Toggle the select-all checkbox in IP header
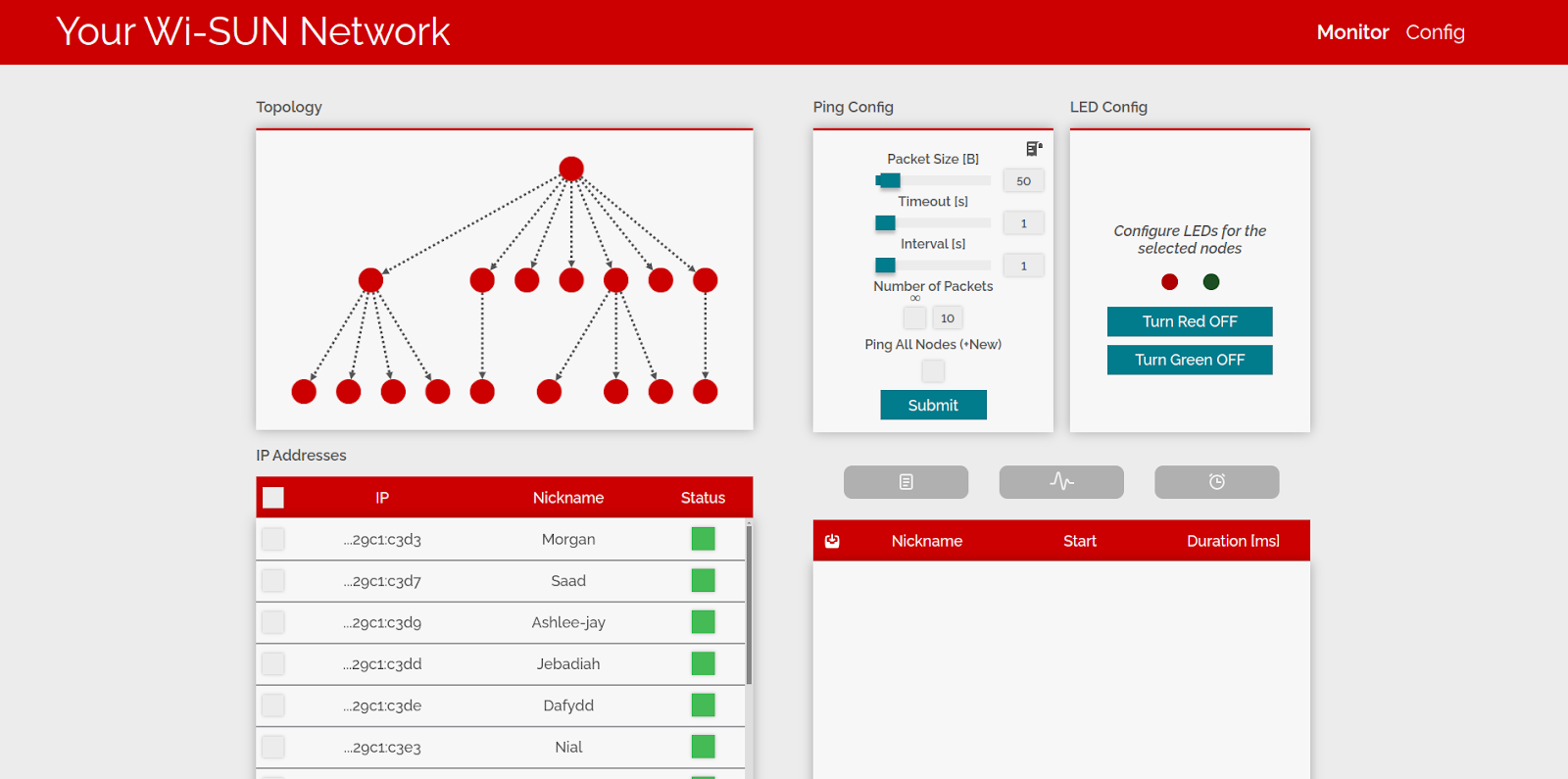Screen dimensions: 1568x779 (273, 498)
